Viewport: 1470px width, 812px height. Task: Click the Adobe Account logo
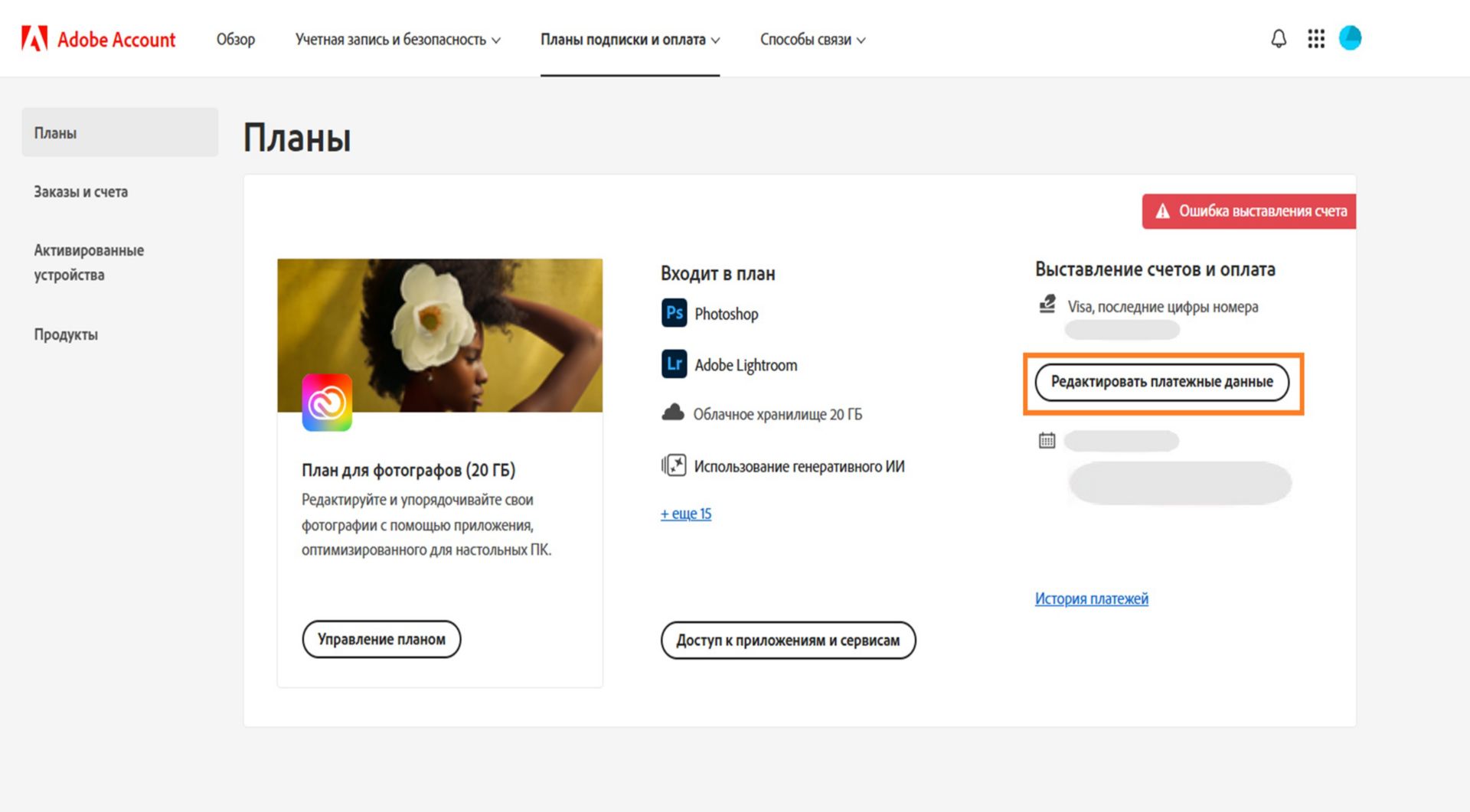[x=98, y=39]
